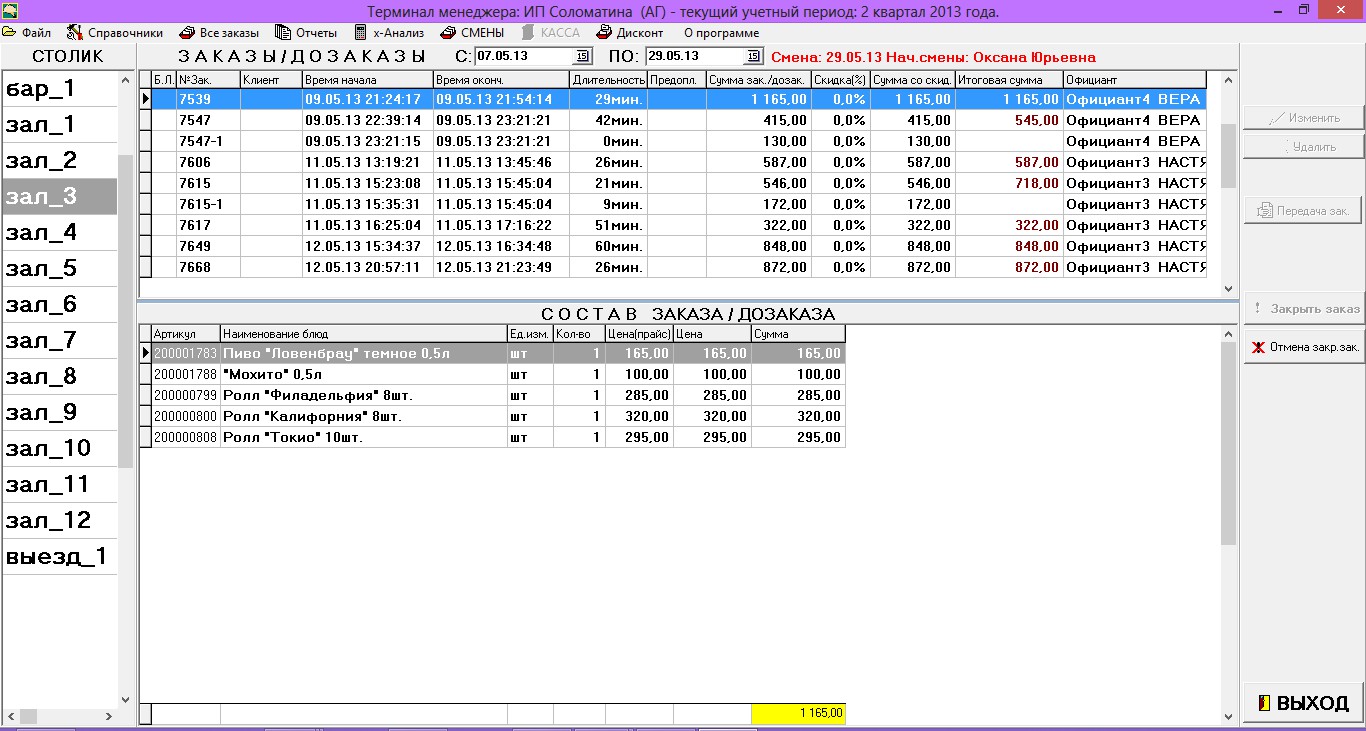Select the "Мохито" 0,5л item row

(x=492, y=374)
